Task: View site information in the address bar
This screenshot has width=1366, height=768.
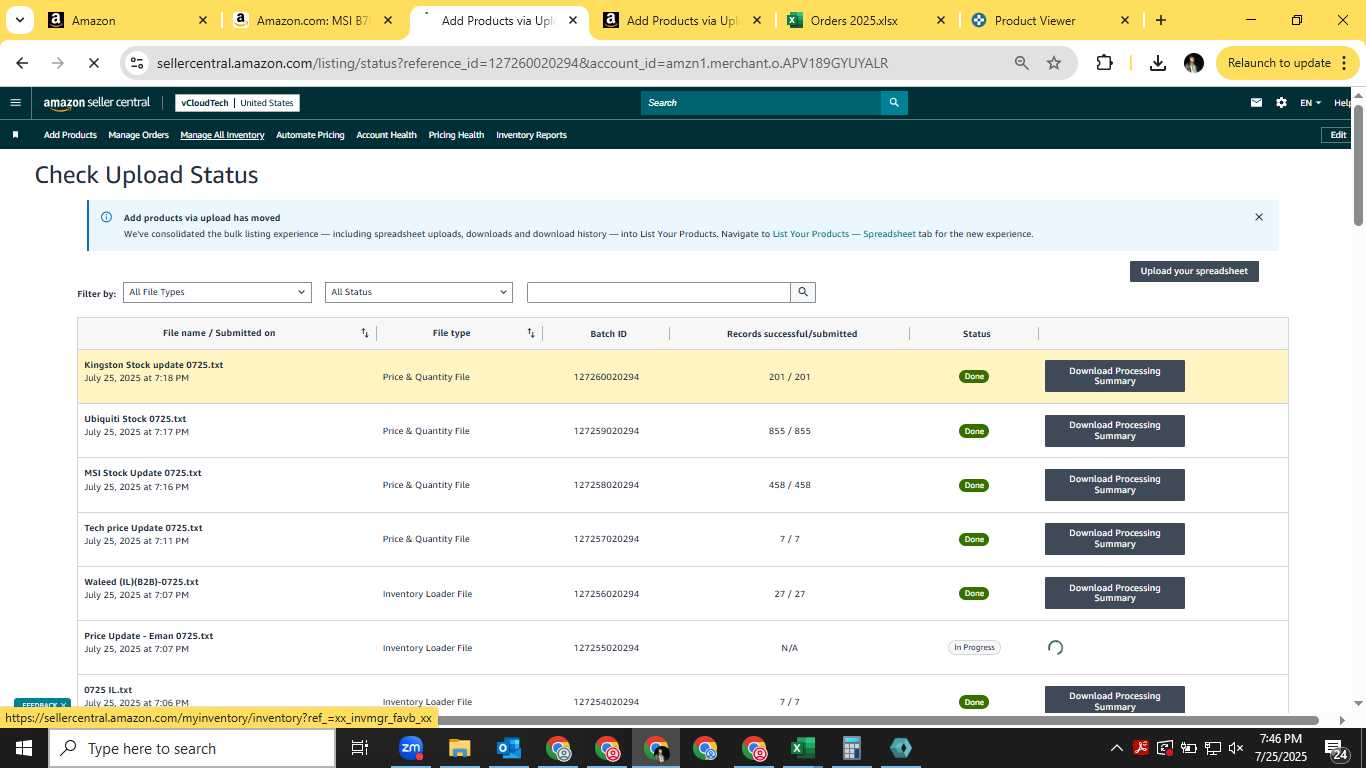Action: coord(137,63)
